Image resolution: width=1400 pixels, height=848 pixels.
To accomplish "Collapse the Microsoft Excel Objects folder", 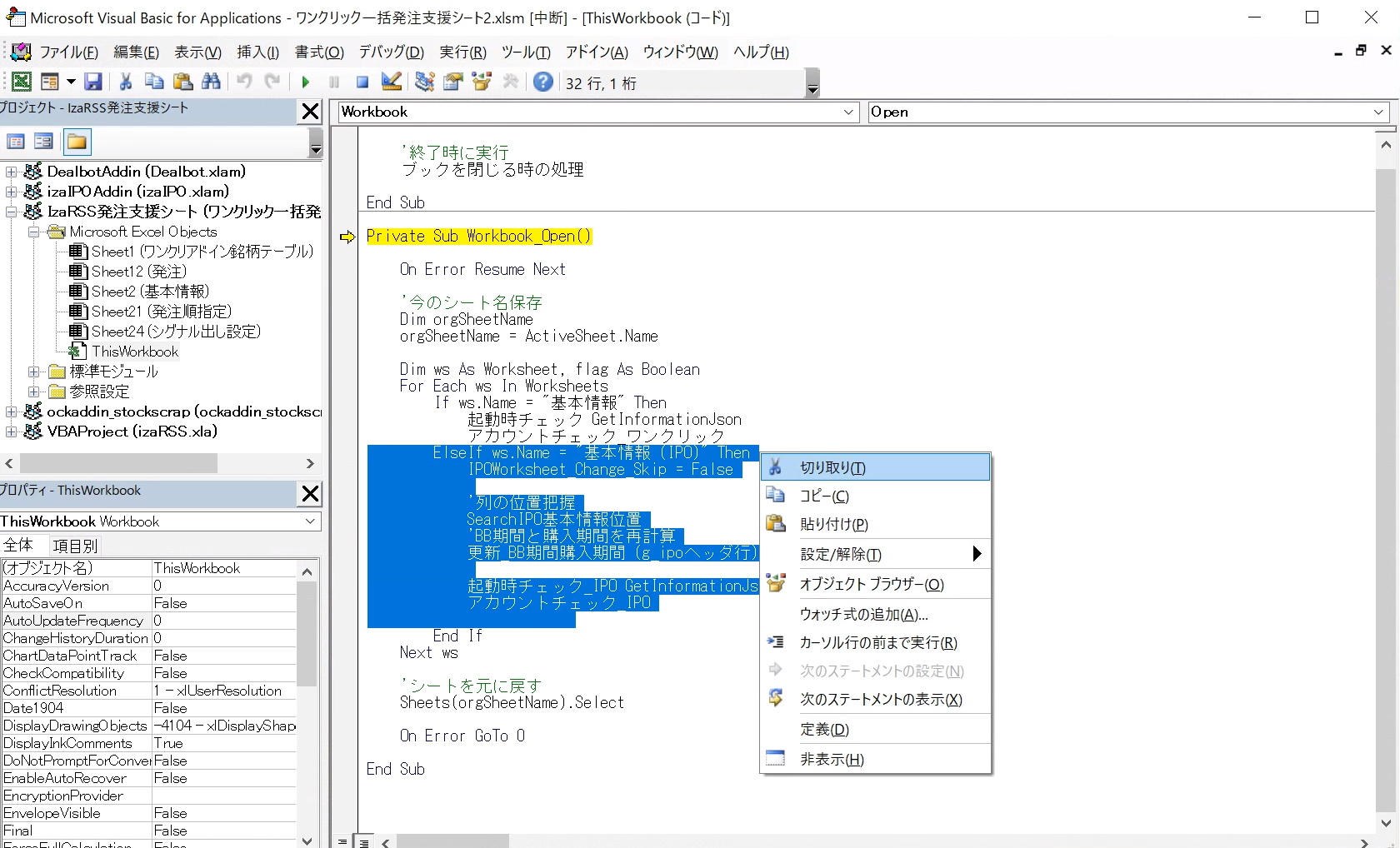I will (34, 232).
